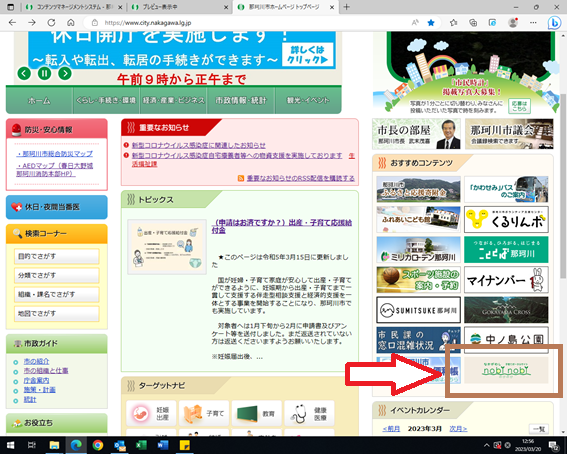Open the AEDマップ link

coord(55,170)
